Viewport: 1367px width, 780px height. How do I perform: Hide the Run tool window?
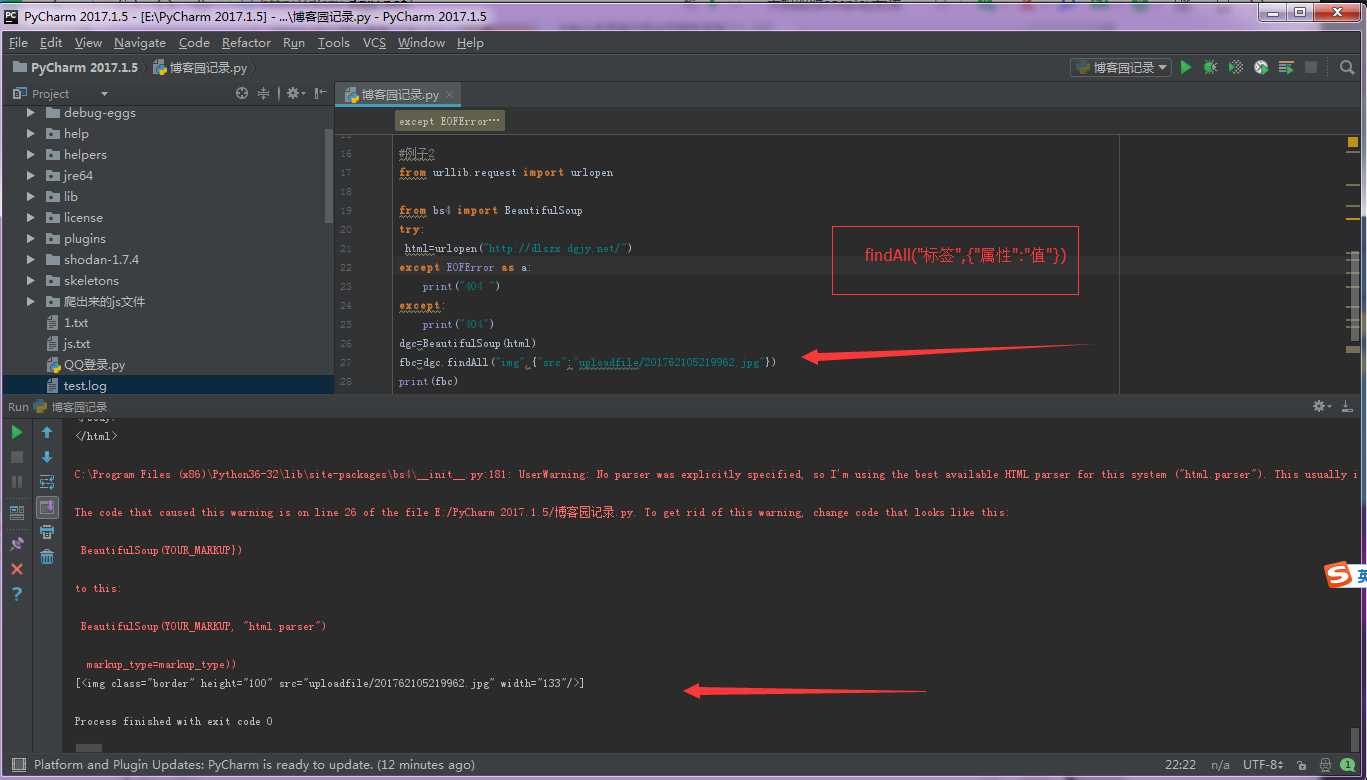click(1347, 406)
